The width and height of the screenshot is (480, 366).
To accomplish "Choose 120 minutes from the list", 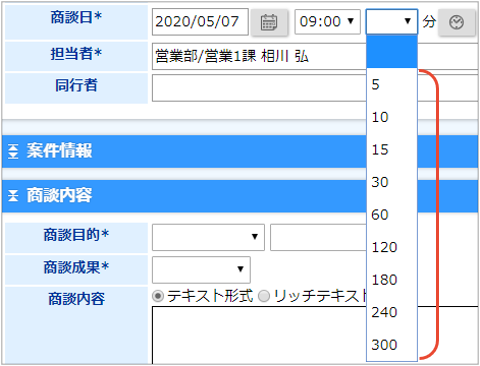I will click(x=392, y=247).
